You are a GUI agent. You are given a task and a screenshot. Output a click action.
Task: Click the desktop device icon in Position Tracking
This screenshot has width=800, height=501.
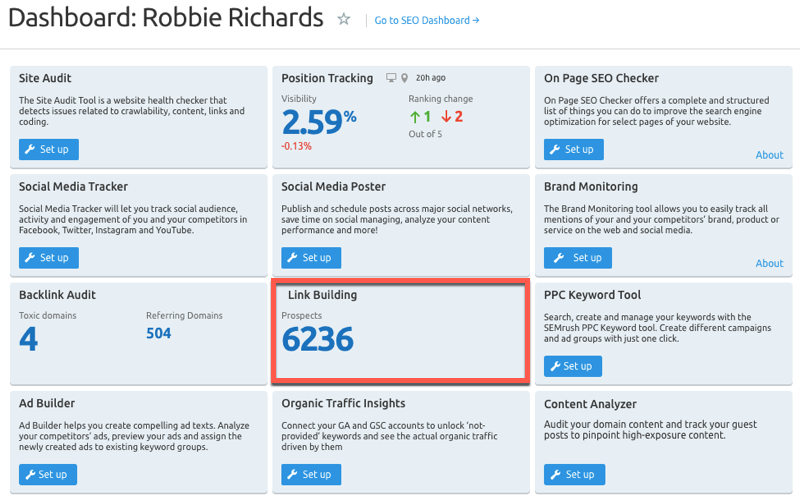tap(391, 78)
